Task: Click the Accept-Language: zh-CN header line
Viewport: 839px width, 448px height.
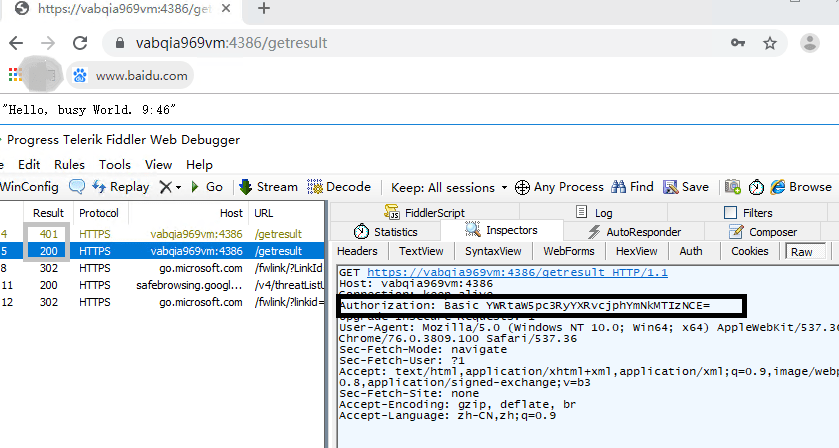Action: (x=447, y=415)
